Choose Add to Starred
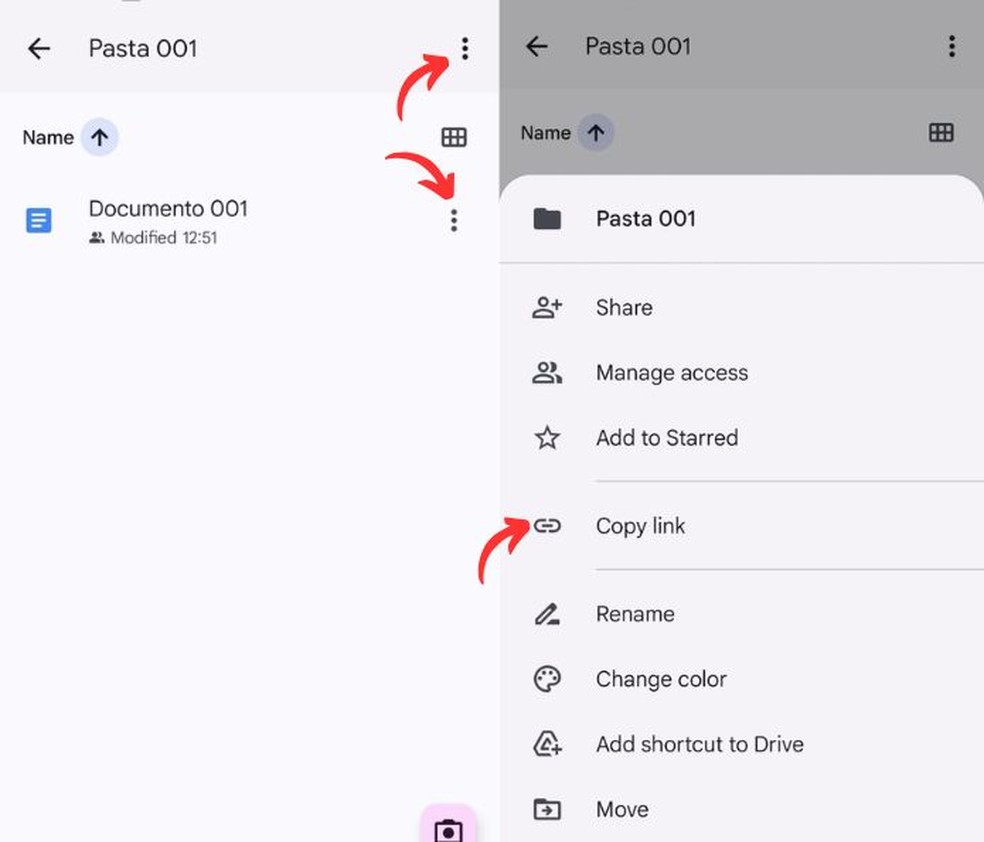Image resolution: width=984 pixels, height=842 pixels. coord(666,438)
